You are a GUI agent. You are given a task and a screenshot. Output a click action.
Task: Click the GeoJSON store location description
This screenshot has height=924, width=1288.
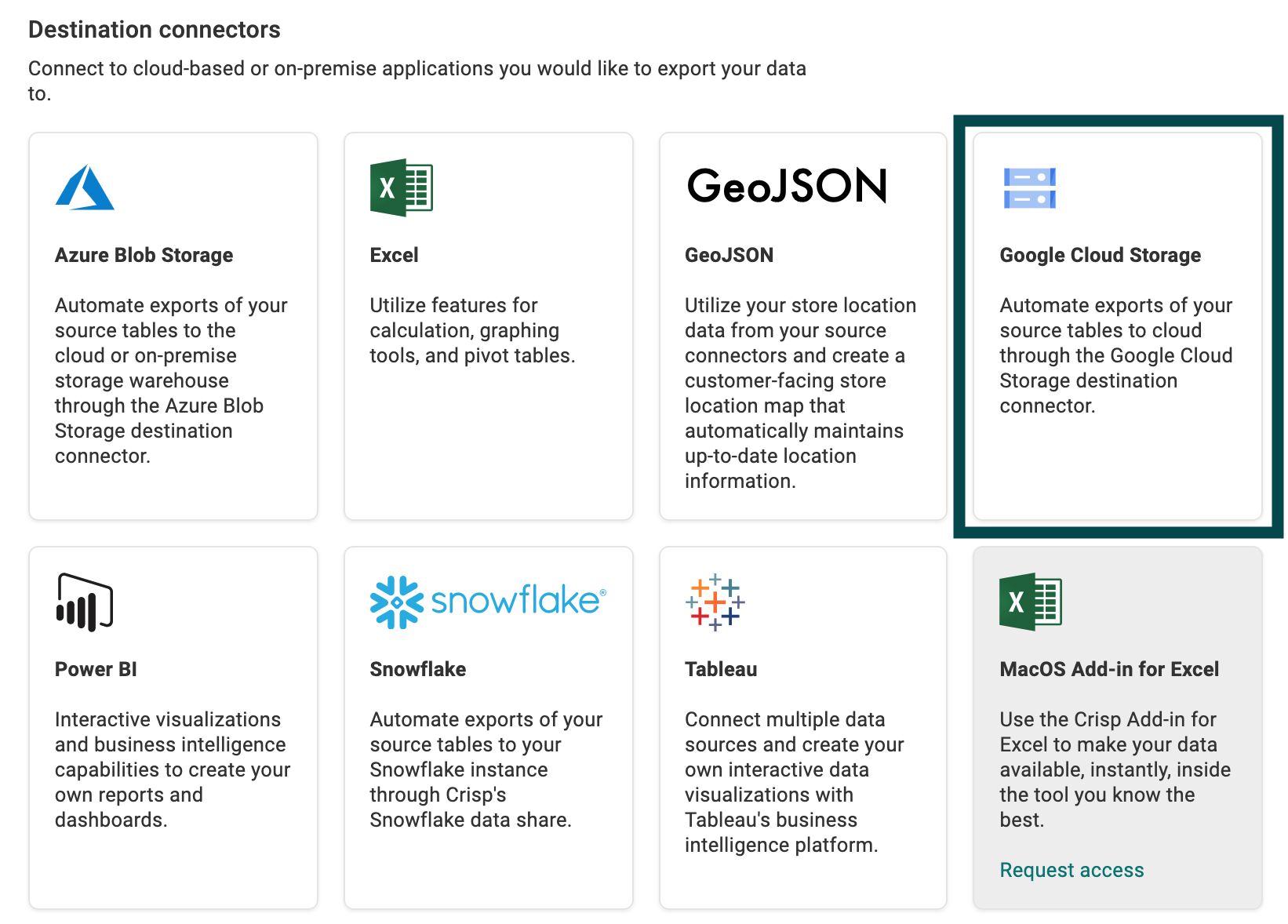pos(800,393)
